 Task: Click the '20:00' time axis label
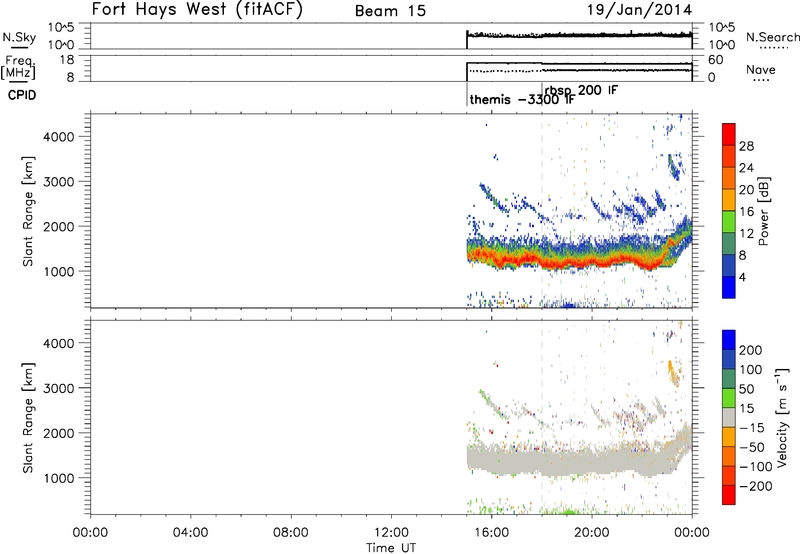[x=592, y=533]
